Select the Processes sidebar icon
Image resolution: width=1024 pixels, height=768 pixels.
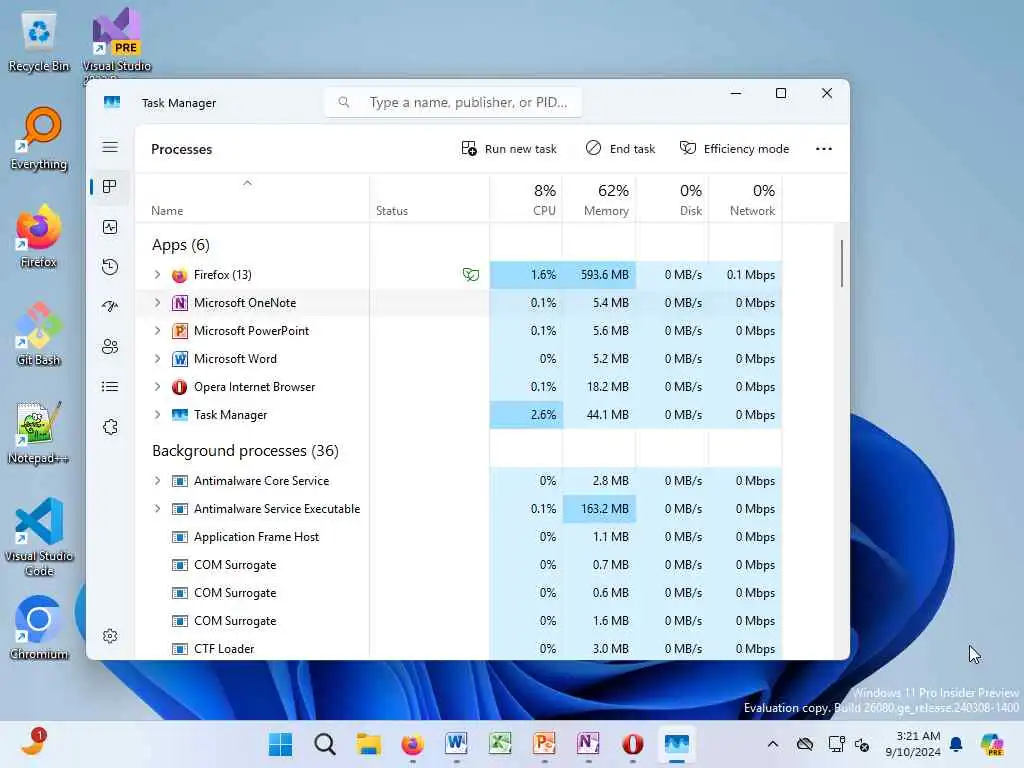click(110, 187)
